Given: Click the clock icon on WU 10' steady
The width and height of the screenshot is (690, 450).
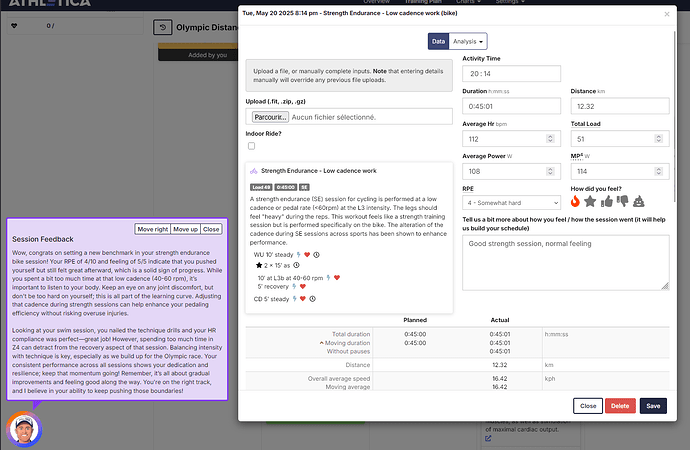Looking at the screenshot, I should [x=316, y=255].
